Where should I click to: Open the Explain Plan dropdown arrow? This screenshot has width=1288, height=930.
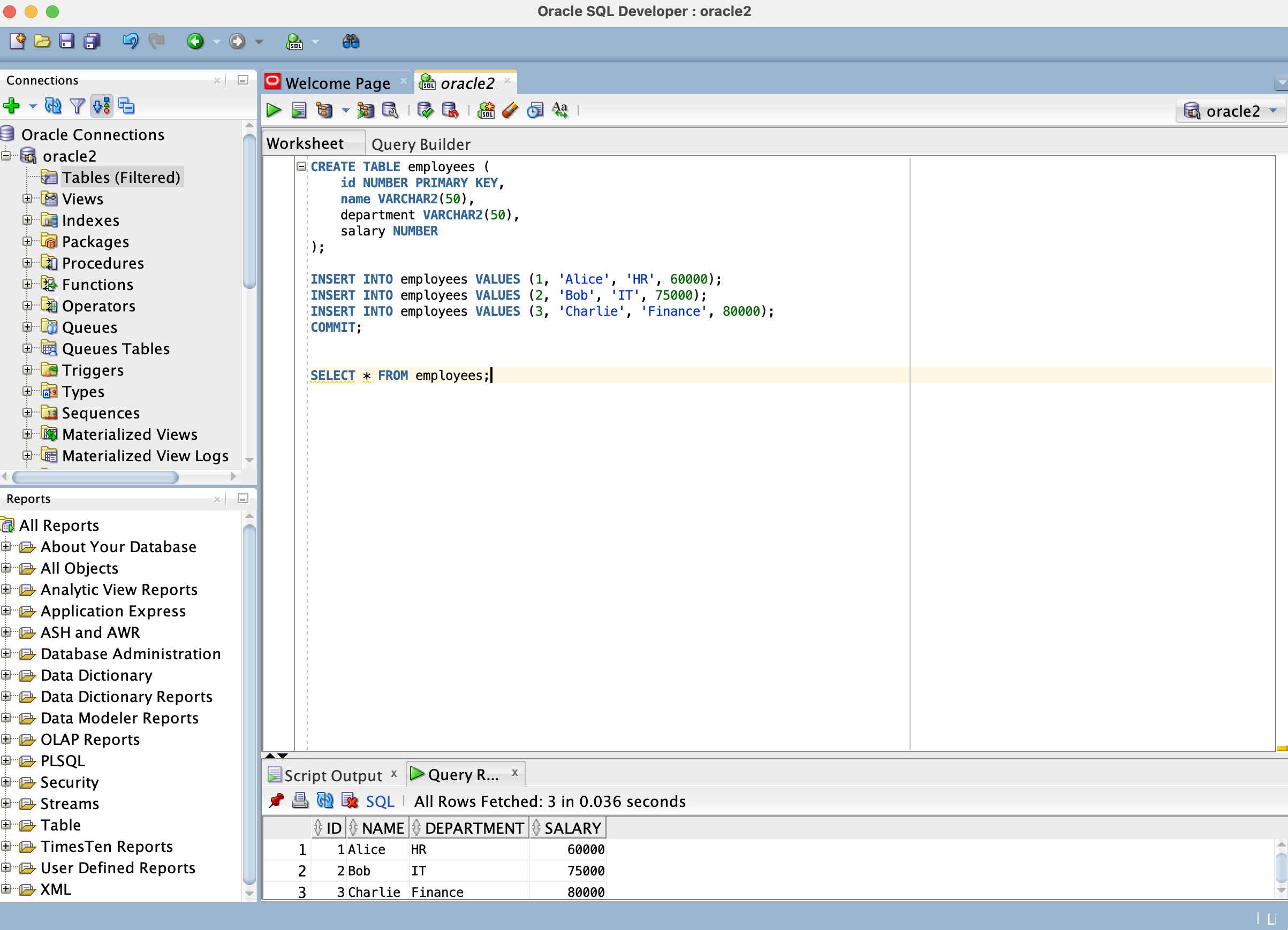(x=345, y=111)
